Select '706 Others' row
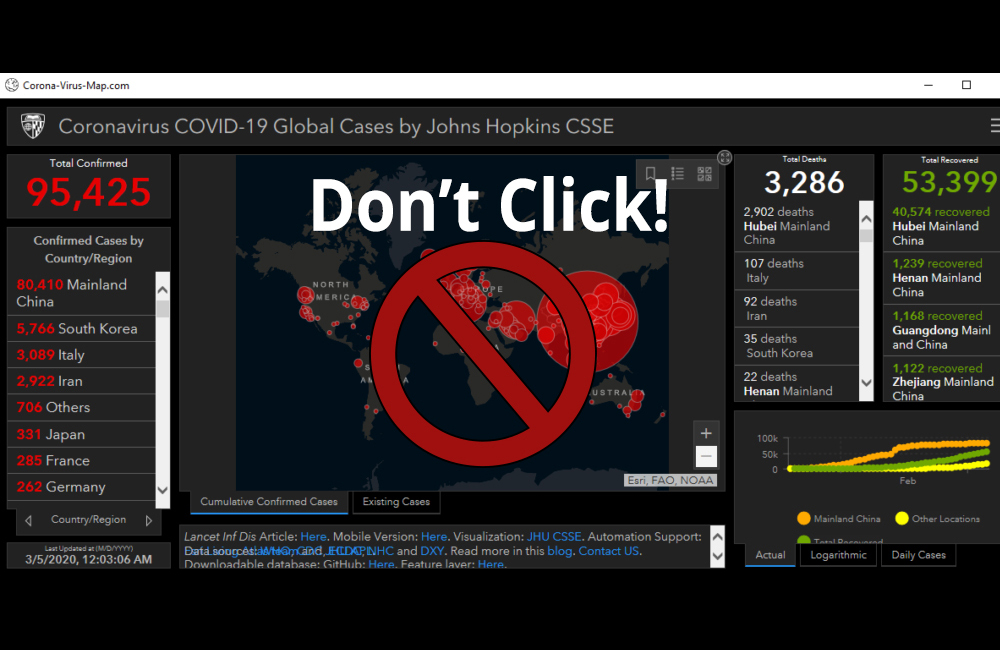 click(x=81, y=408)
